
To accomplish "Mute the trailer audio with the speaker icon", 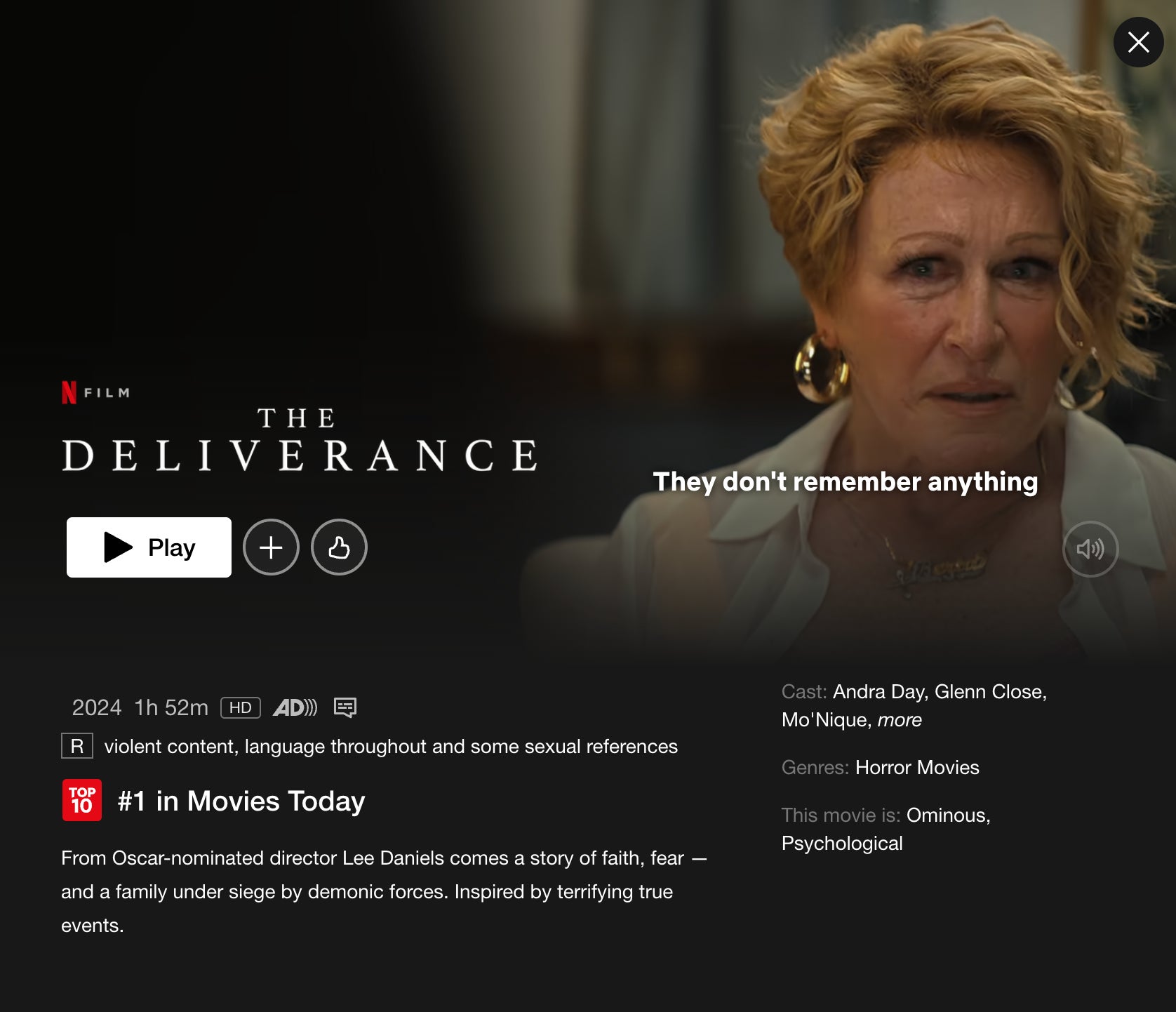I will (x=1090, y=549).
